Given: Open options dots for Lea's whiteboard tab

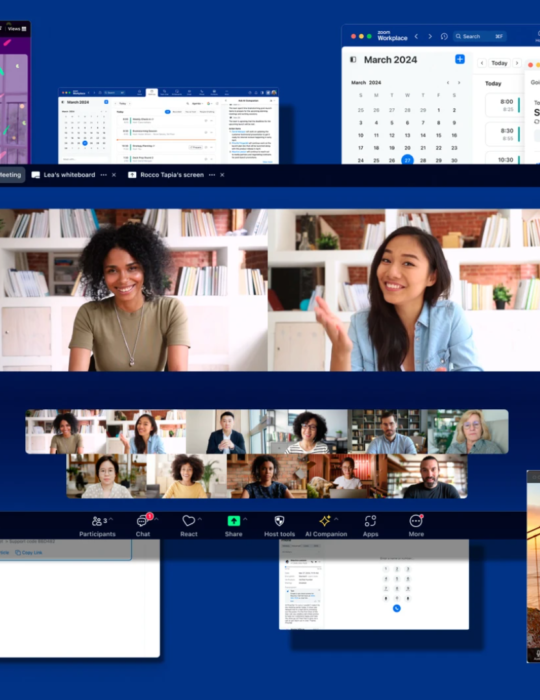Looking at the screenshot, I should 104,175.
